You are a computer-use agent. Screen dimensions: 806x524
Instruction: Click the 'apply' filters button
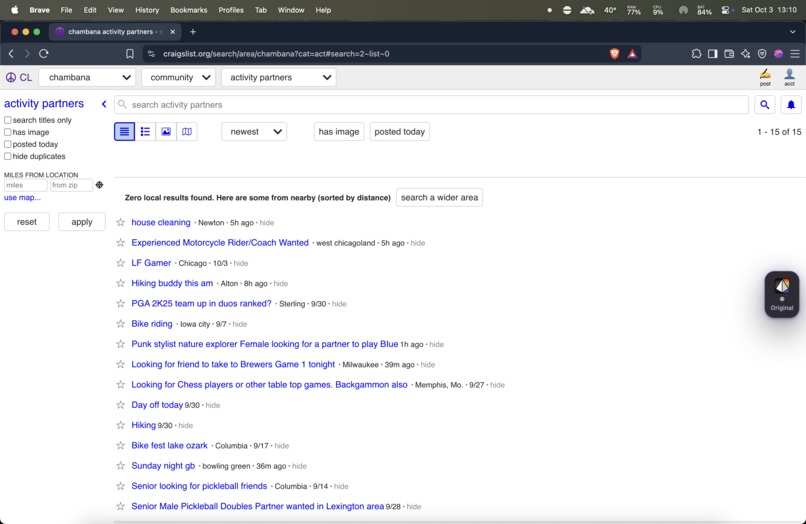[x=82, y=222]
